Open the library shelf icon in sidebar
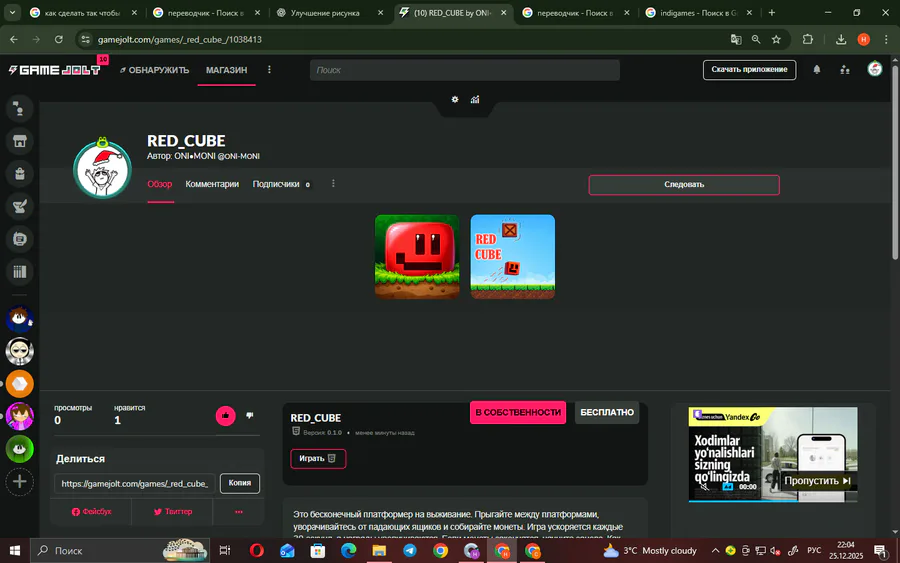The image size is (900, 563). tap(20, 271)
